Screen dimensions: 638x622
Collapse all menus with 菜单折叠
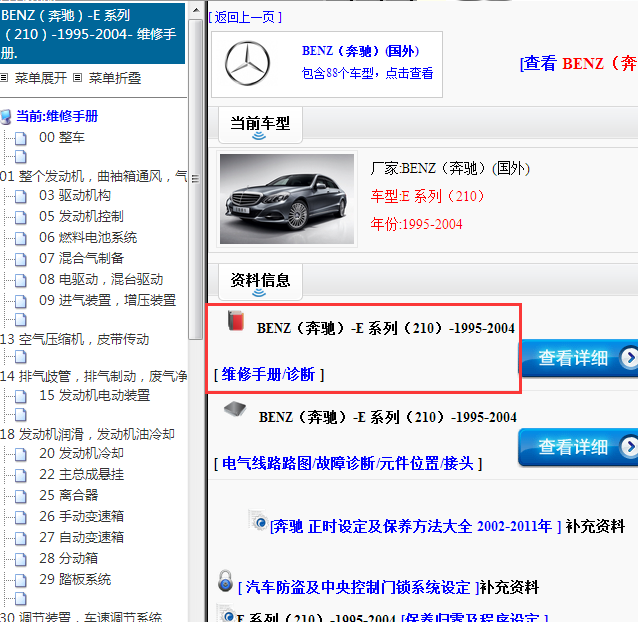tap(115, 78)
